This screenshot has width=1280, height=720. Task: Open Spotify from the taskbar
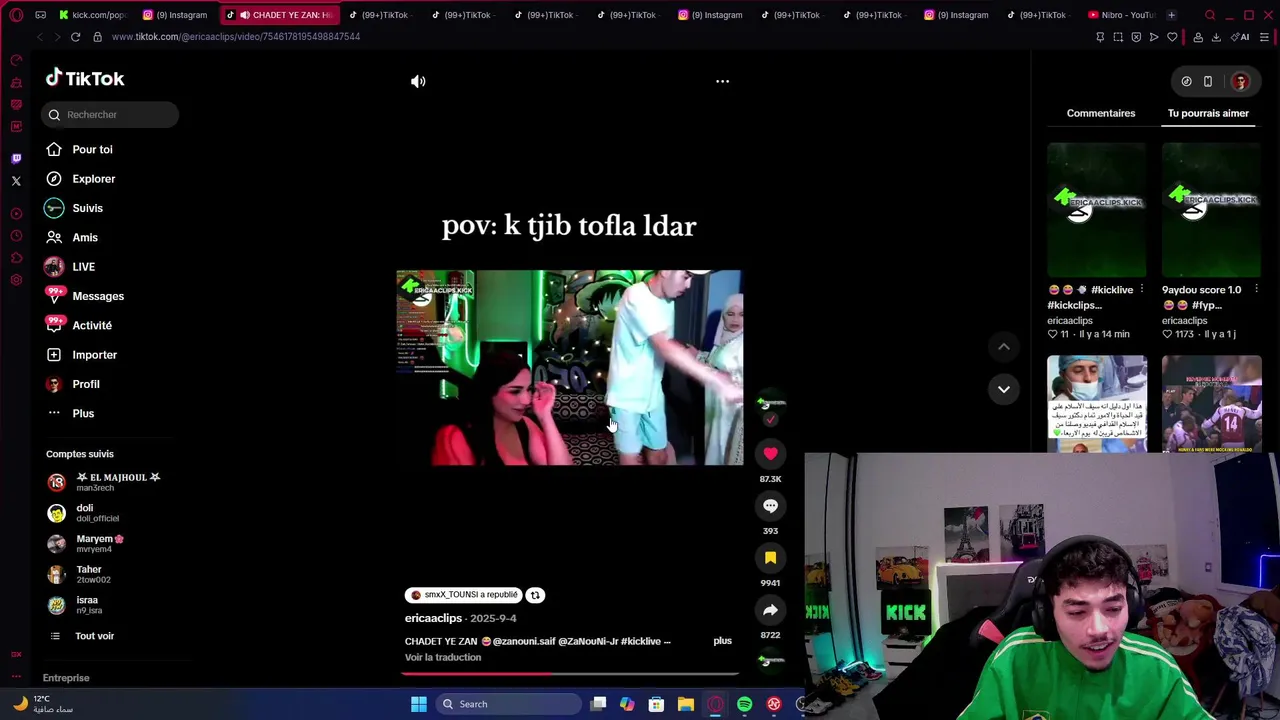pos(744,704)
